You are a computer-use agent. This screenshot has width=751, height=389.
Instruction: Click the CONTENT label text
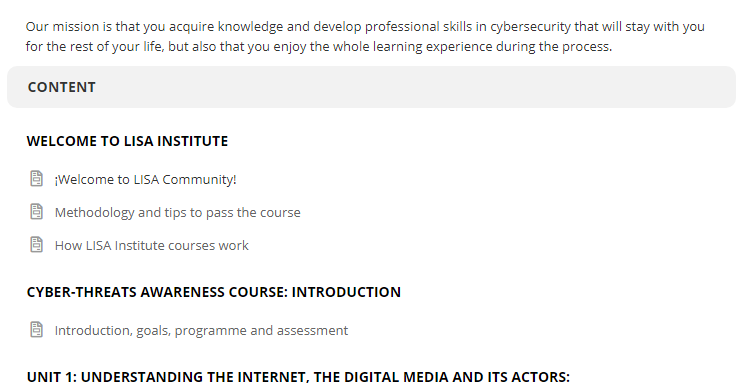click(x=62, y=87)
